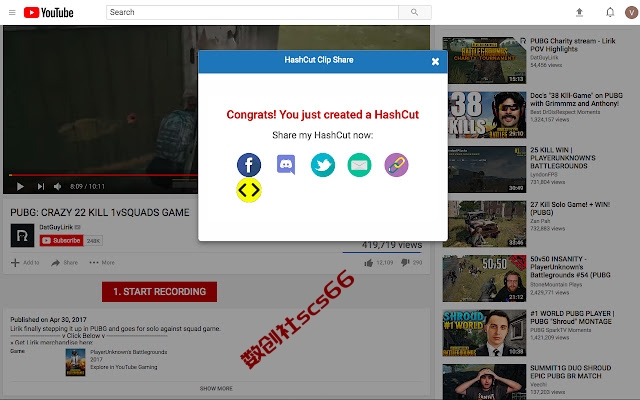640x400 pixels.
Task: Click the YouTube search box
Action: (x=252, y=12)
